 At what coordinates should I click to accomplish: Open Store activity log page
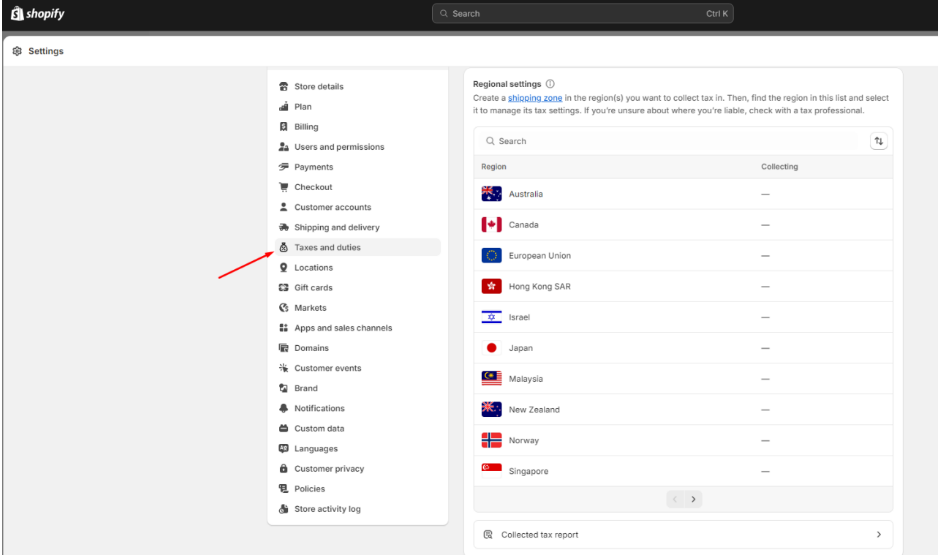(358, 509)
